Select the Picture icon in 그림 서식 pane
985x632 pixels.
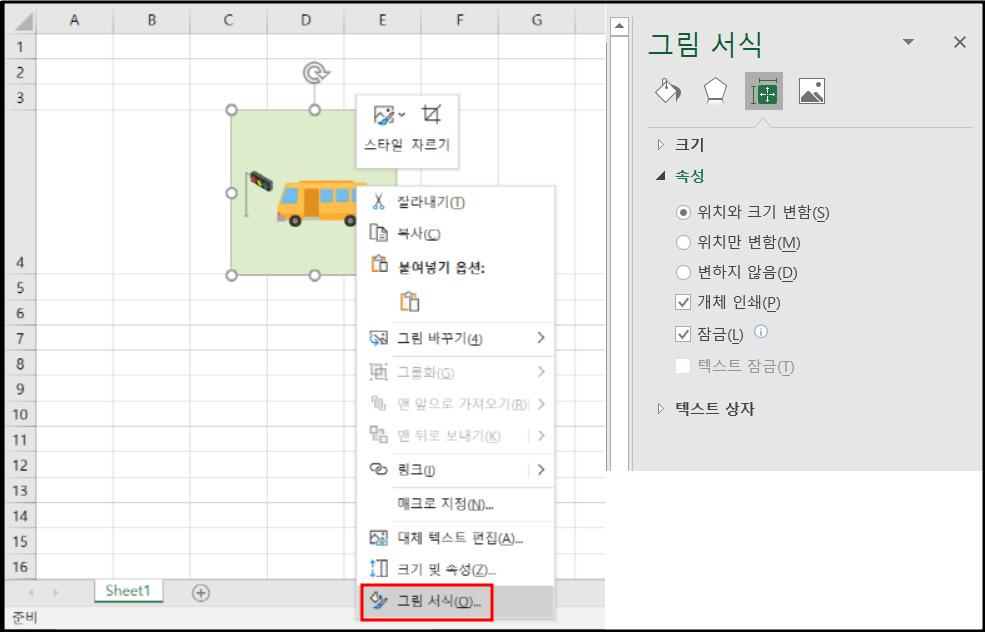point(811,90)
